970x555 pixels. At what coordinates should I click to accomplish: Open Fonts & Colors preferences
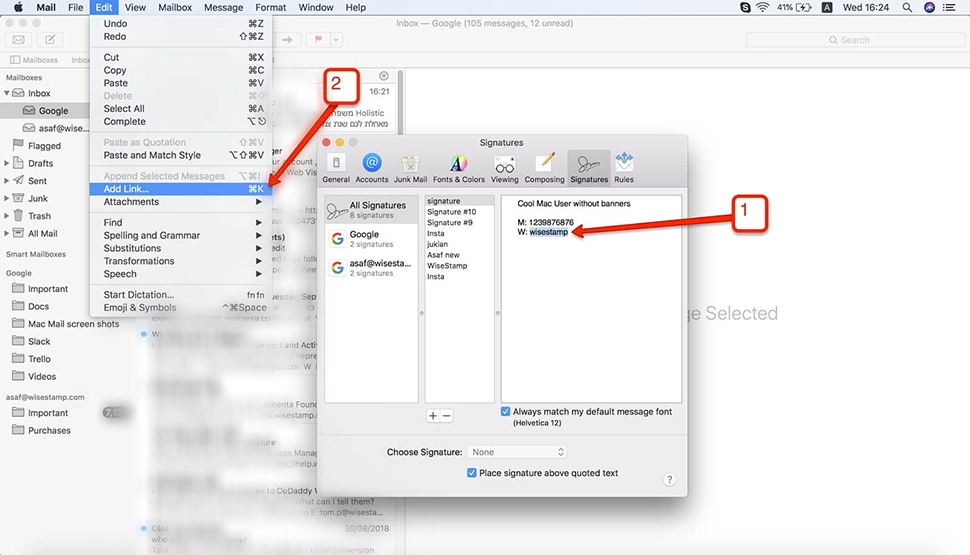(458, 168)
